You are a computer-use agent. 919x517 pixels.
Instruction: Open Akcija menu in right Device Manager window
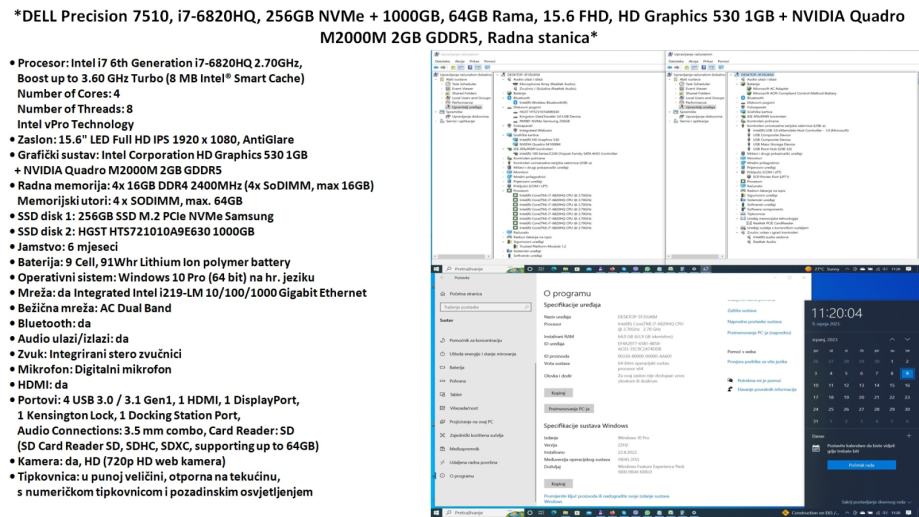click(693, 61)
